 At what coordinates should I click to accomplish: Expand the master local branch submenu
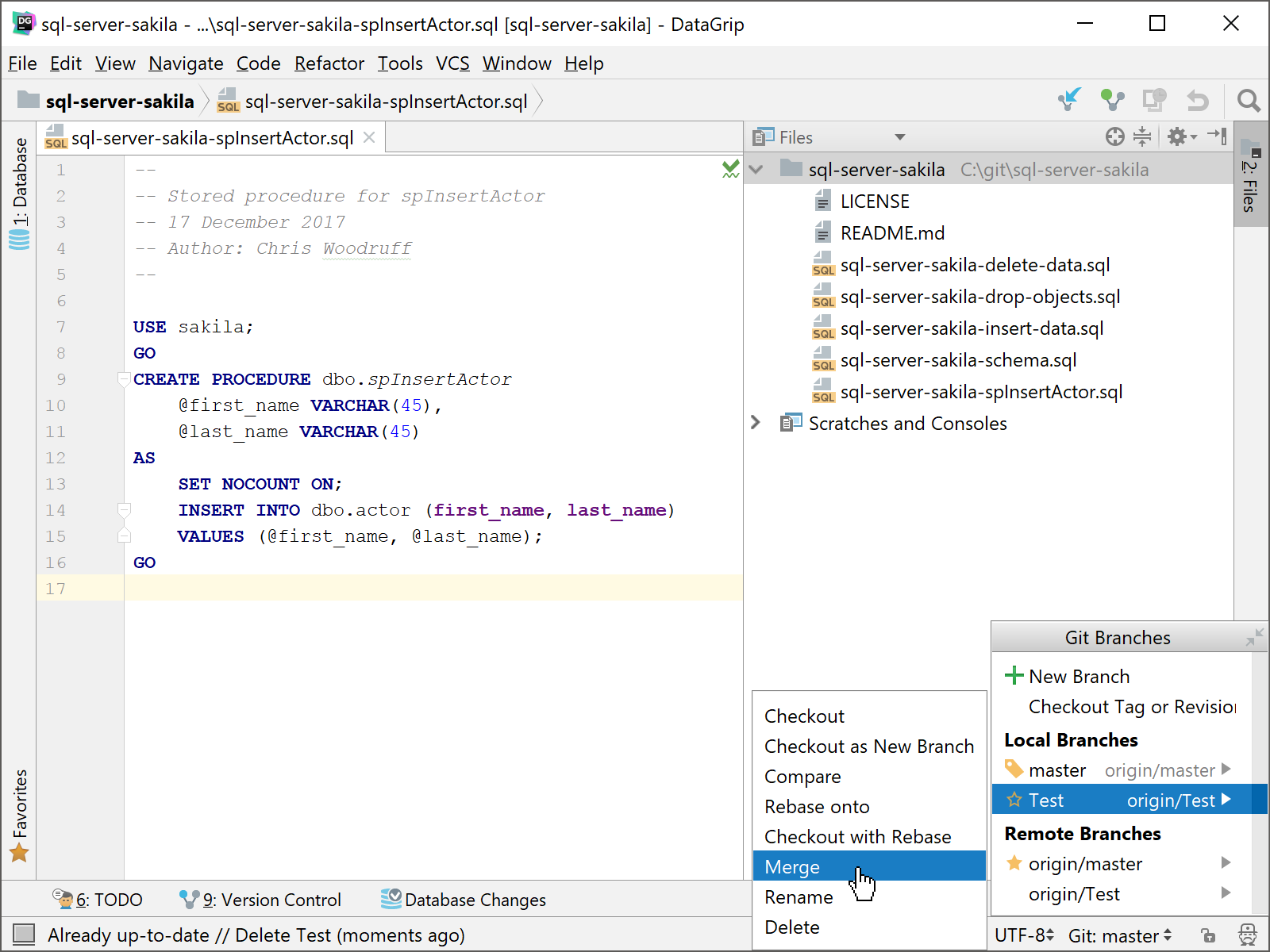(1226, 769)
